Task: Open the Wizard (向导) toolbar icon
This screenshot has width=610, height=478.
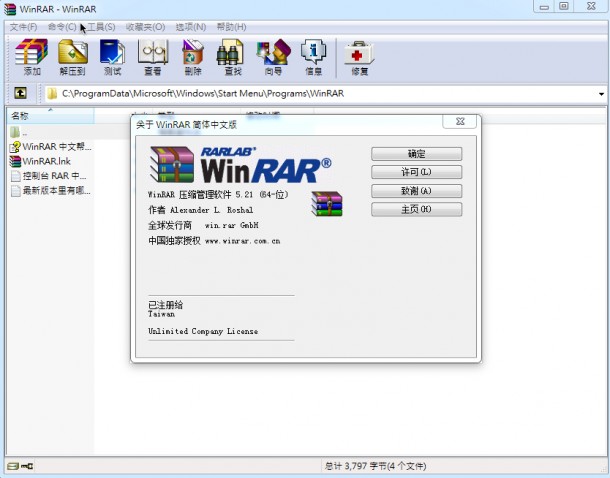Action: point(273,57)
